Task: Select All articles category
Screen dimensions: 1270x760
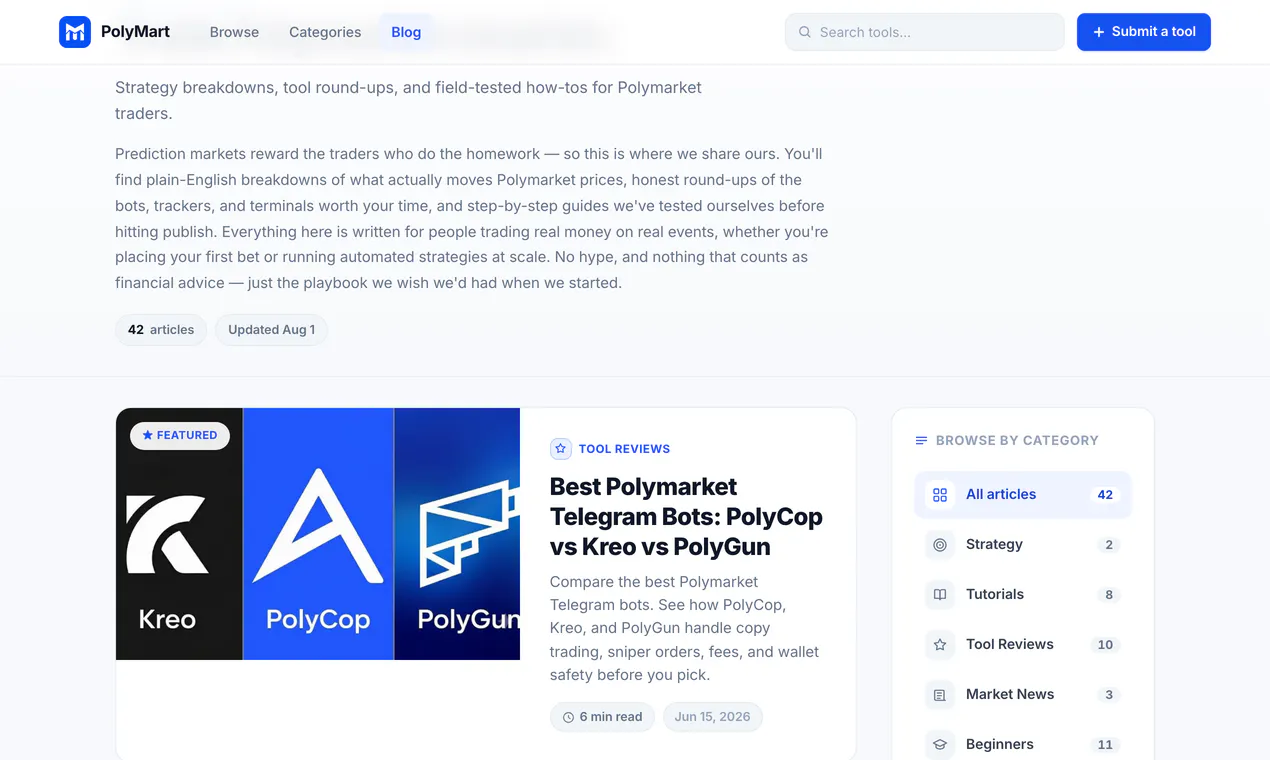Action: [x=1023, y=495]
